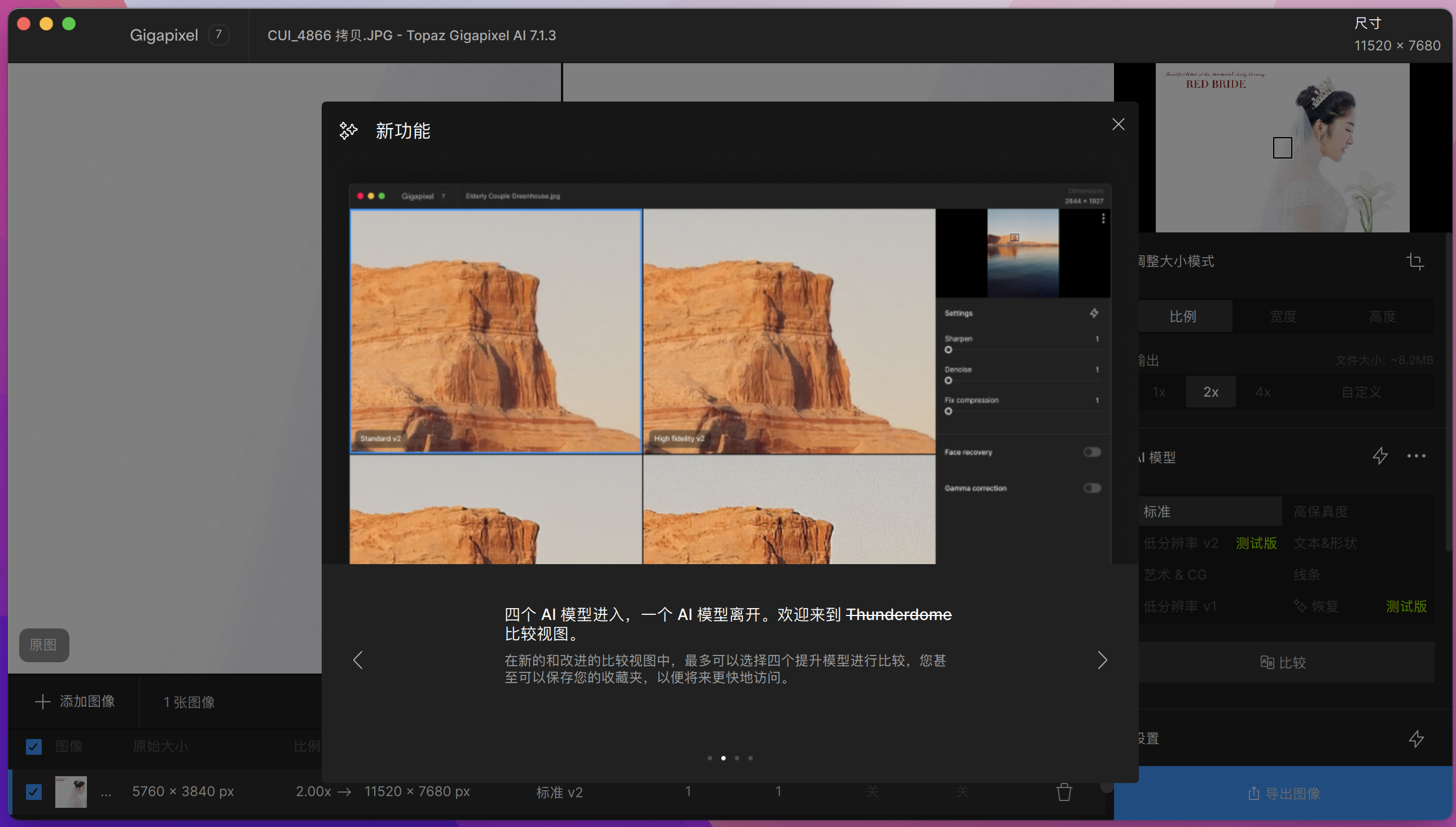The width and height of the screenshot is (1456, 827).
Task: Delete image using the trash can icon
Action: pos(1063,792)
